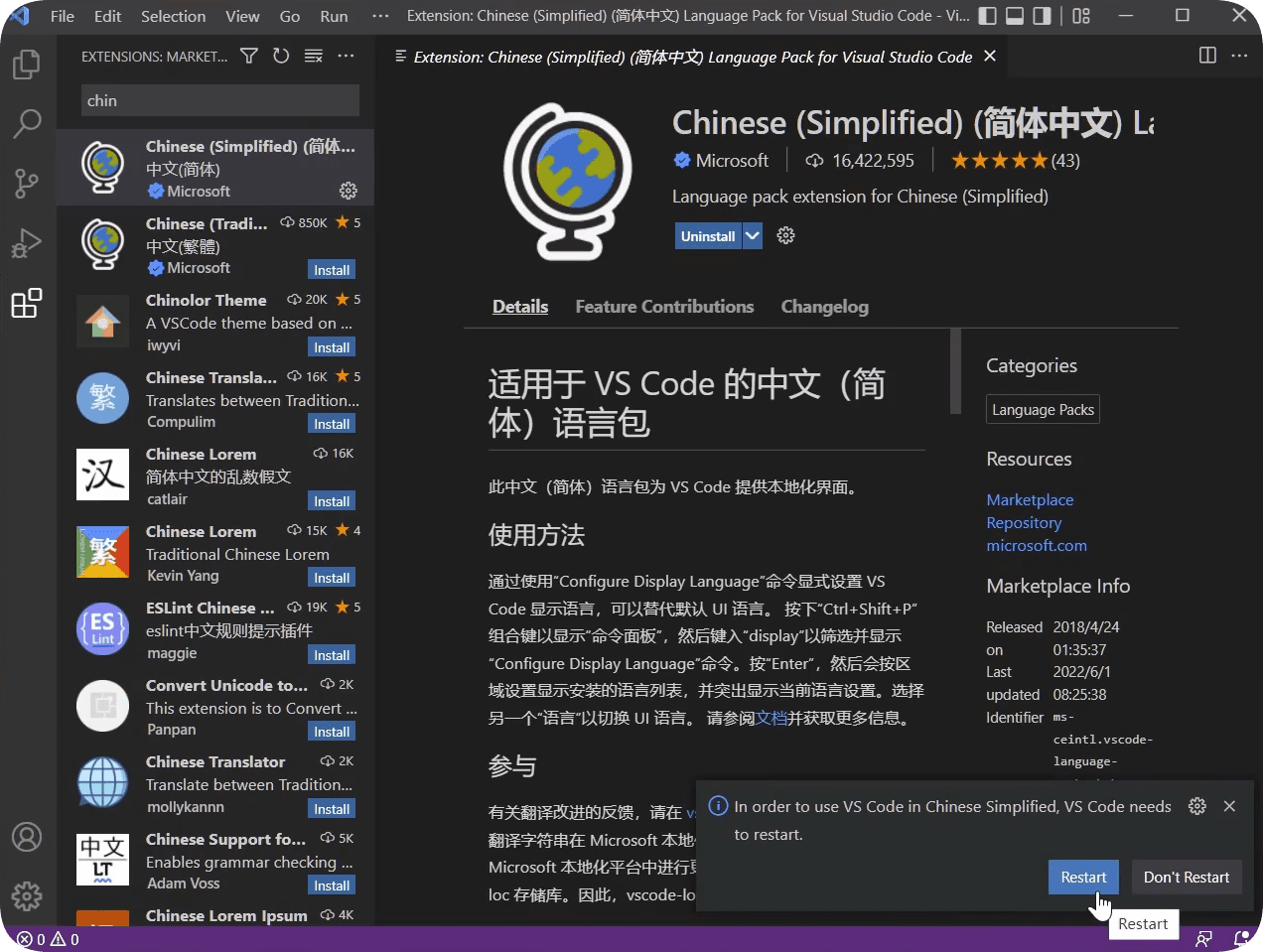
Task: Filter extensions using the funnel icon
Action: pos(249,57)
